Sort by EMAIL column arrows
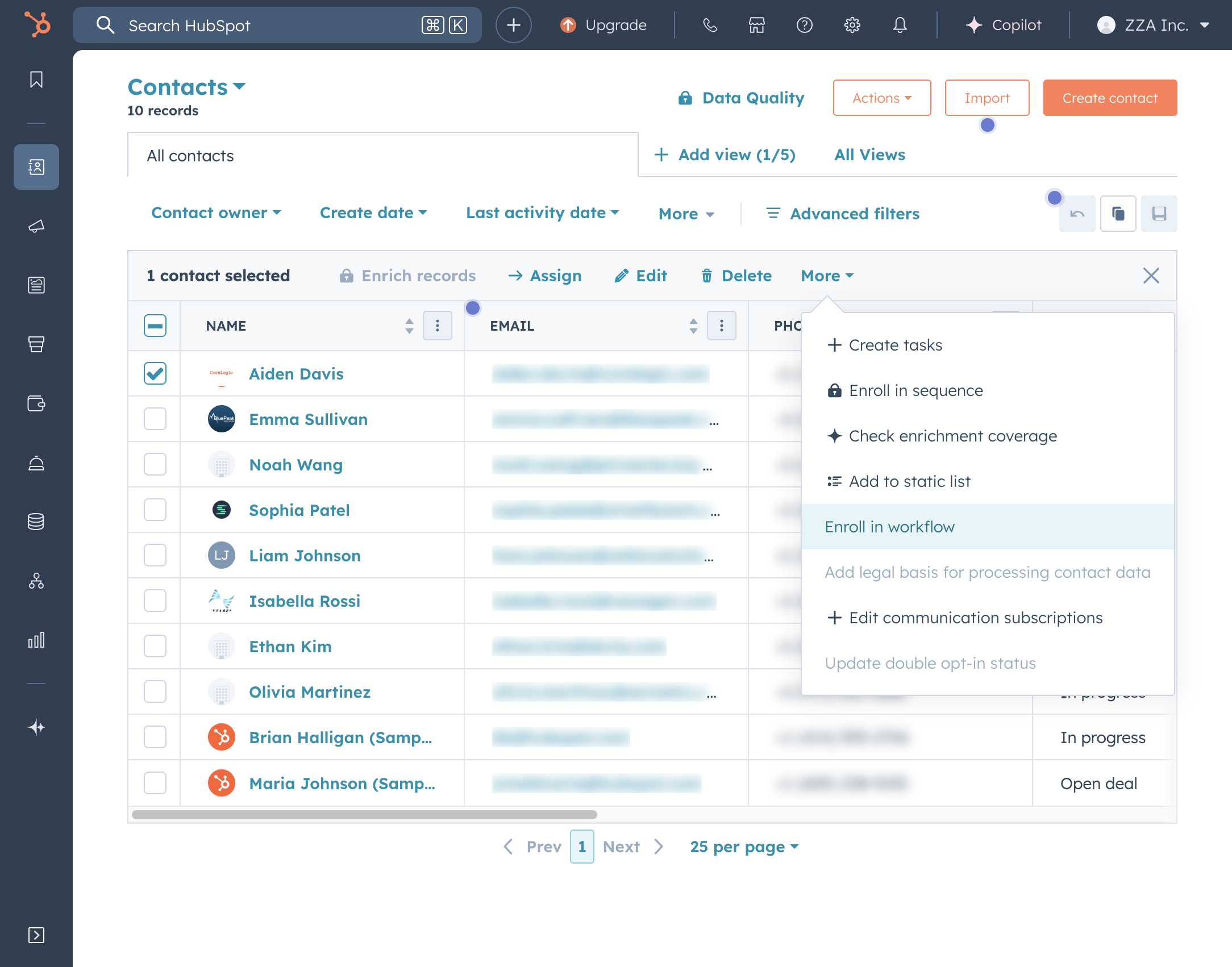This screenshot has width=1232, height=967. pyautogui.click(x=693, y=326)
